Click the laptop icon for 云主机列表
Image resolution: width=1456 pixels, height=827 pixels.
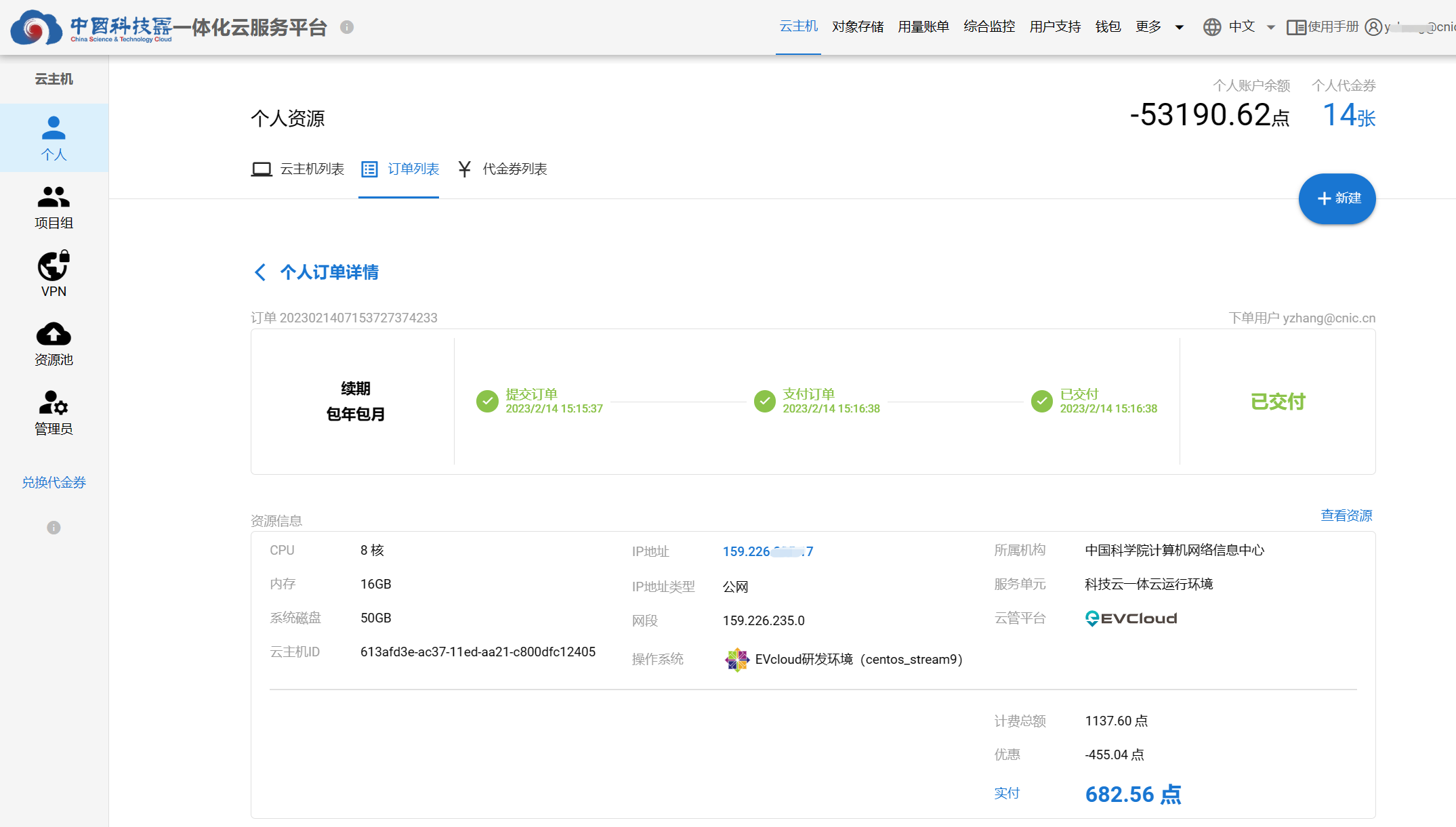pos(262,169)
